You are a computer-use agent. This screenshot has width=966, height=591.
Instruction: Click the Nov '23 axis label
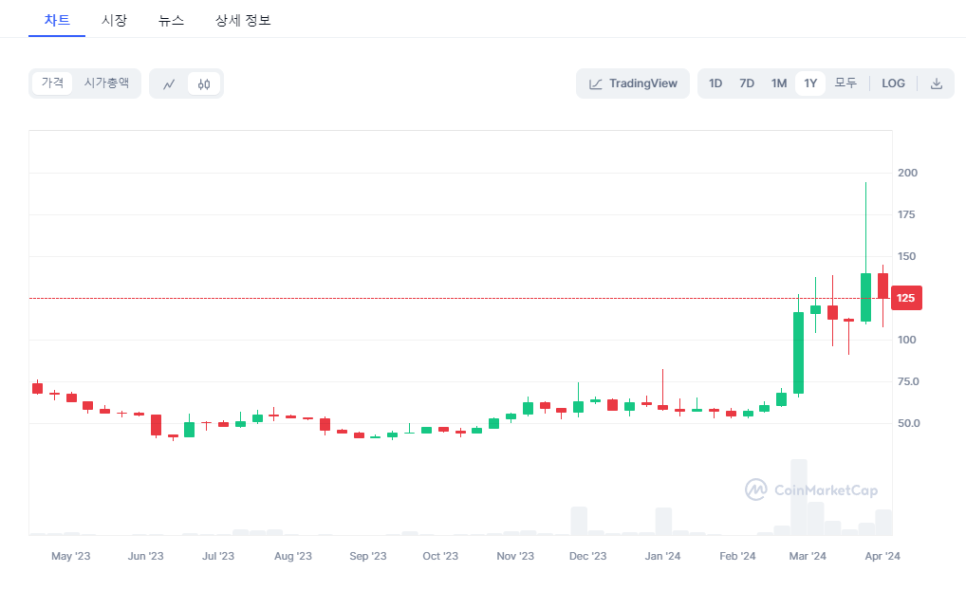point(515,556)
